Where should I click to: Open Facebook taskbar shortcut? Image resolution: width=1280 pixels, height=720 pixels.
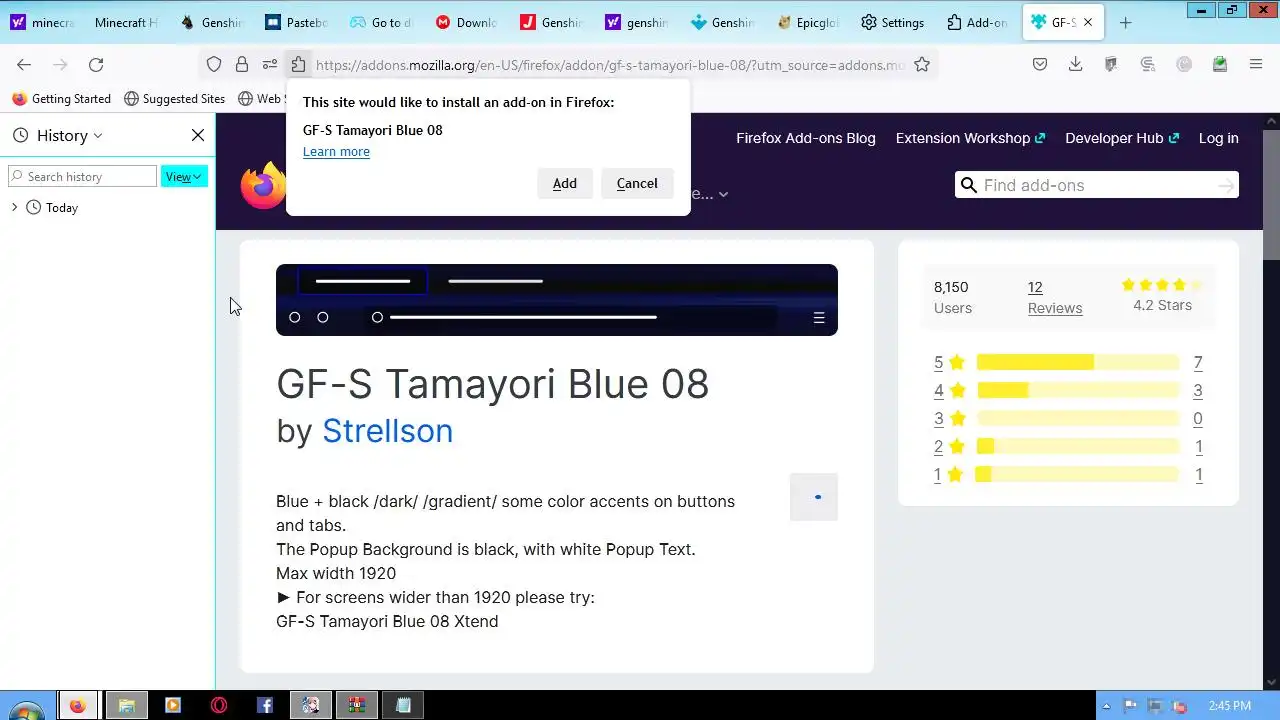(x=265, y=705)
